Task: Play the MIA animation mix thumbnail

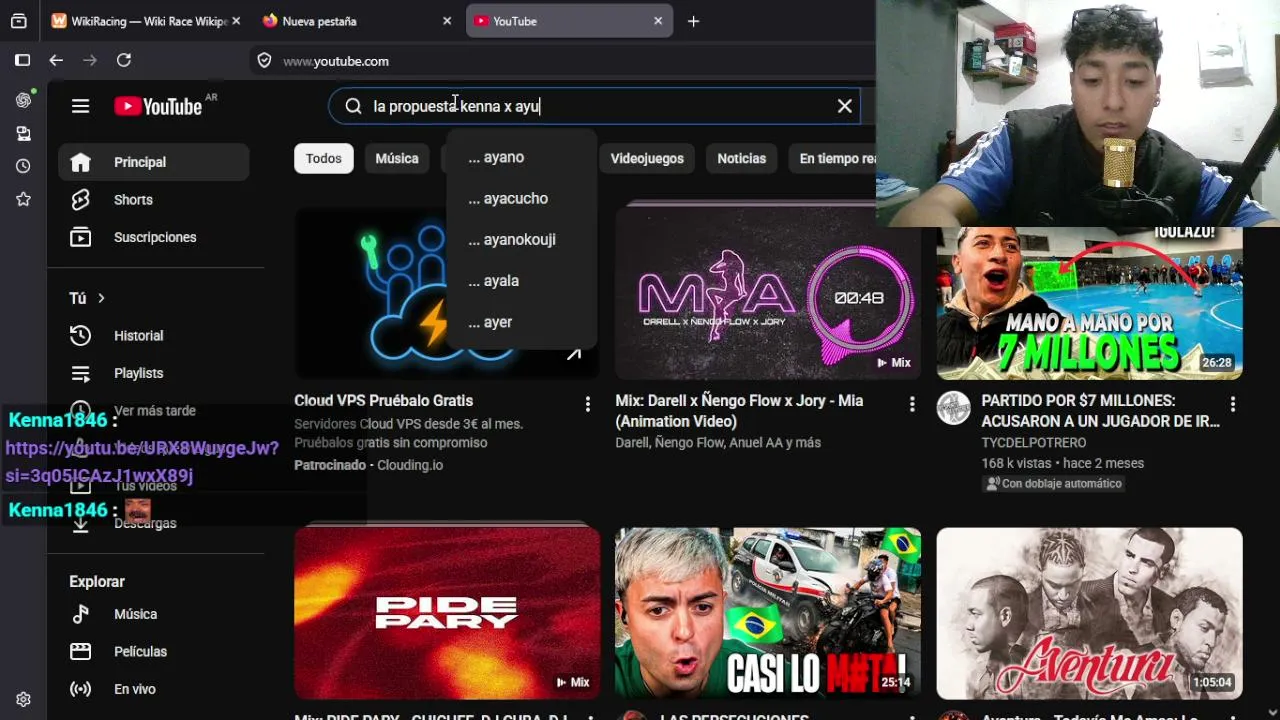Action: click(768, 294)
